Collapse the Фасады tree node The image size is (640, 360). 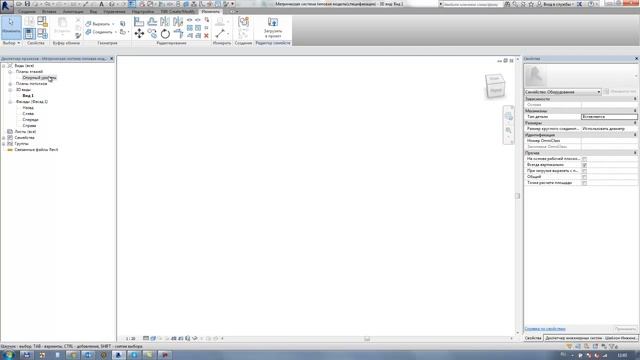click(10, 102)
